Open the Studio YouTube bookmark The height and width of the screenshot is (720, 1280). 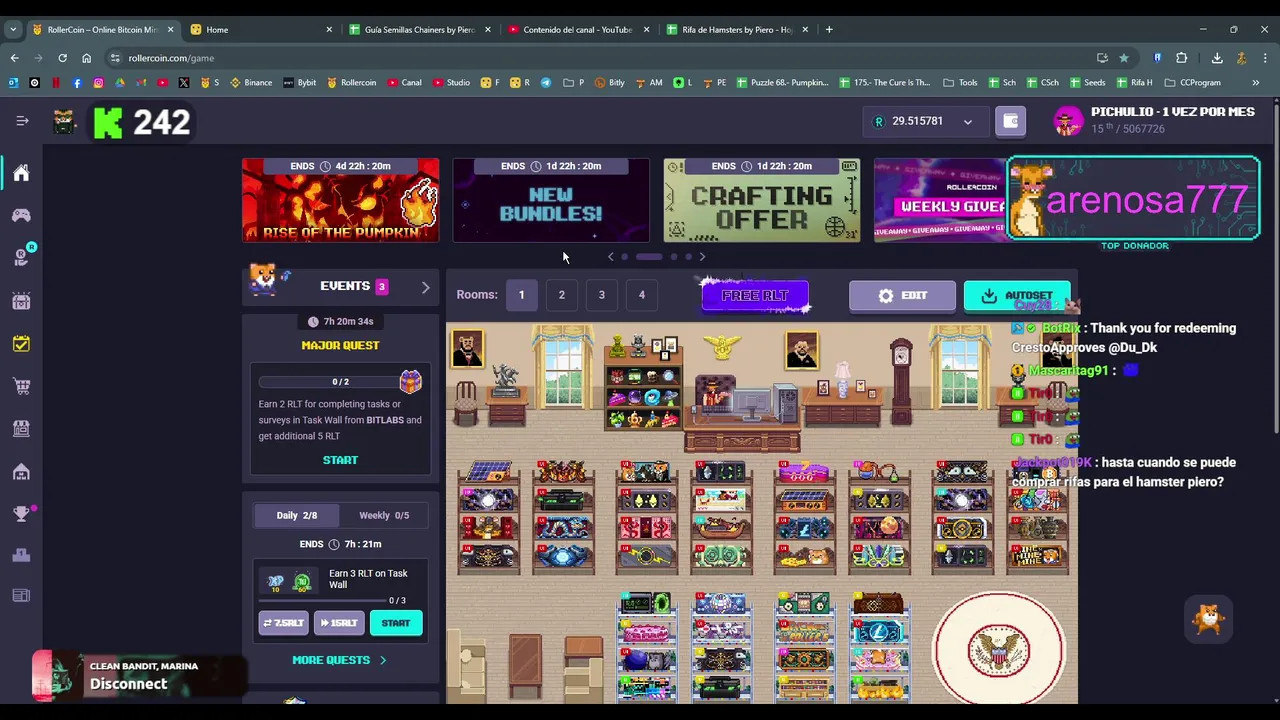pyautogui.click(x=451, y=83)
